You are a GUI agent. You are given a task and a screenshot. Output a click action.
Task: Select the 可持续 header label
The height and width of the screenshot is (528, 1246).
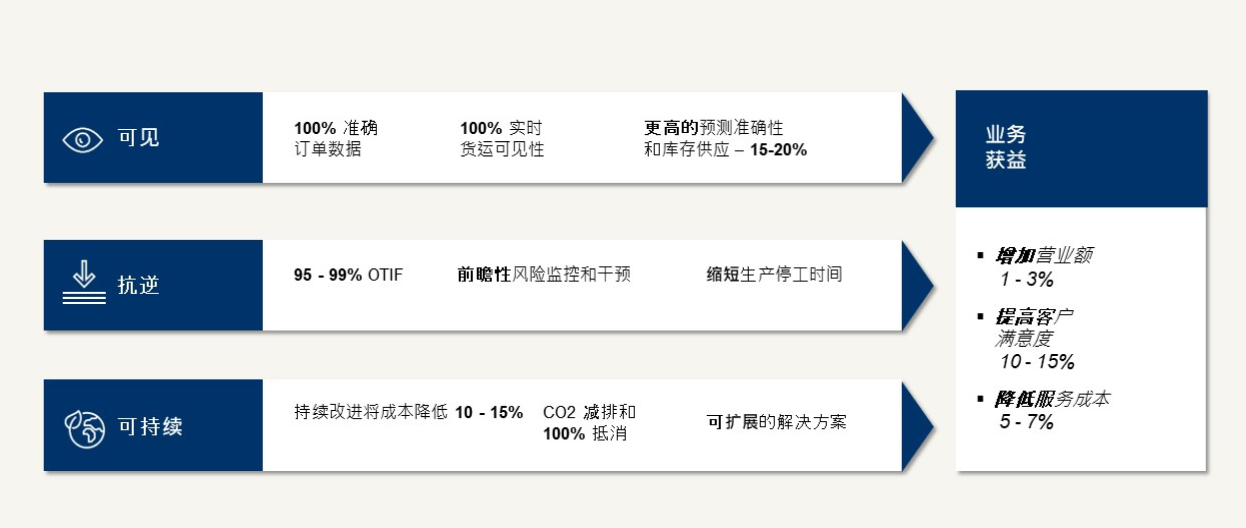(x=150, y=427)
